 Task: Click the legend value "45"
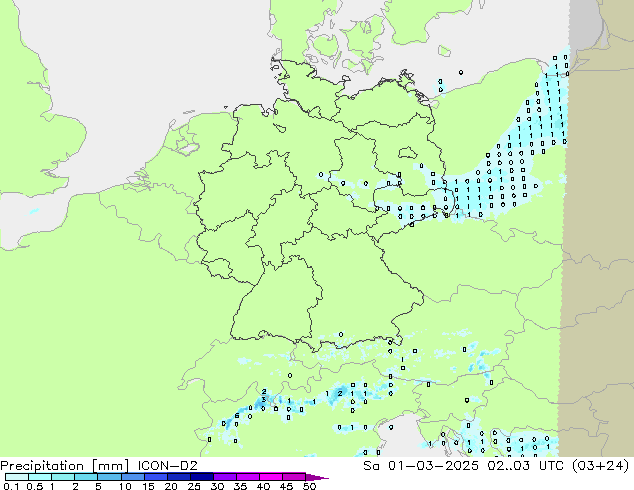[x=286, y=486]
